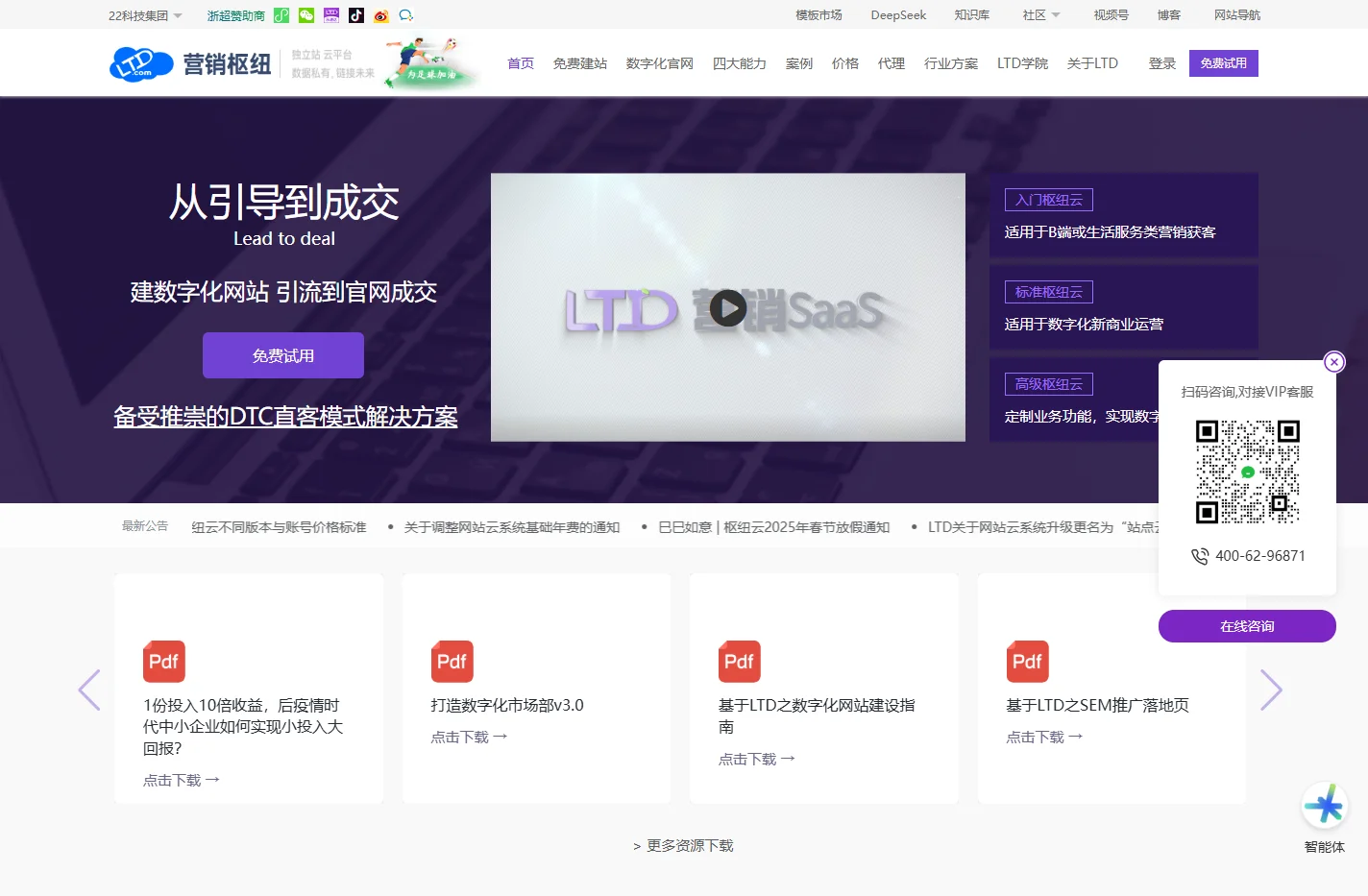Open the 浙超赞助商 link
This screenshot has width=1368, height=896.
coord(236,15)
